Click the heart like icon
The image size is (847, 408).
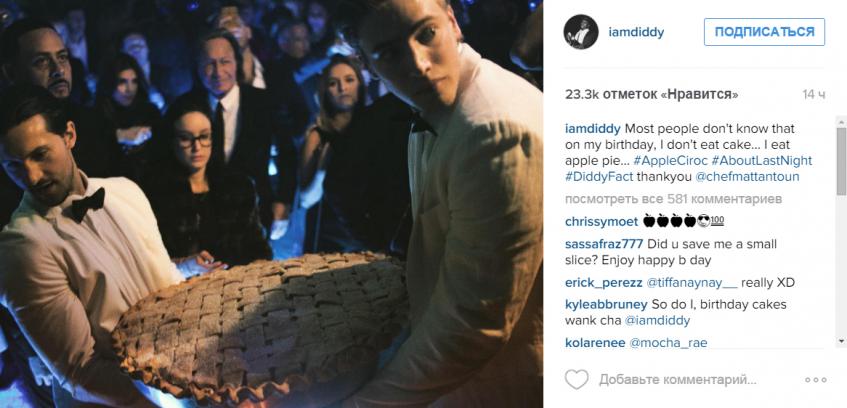[576, 380]
